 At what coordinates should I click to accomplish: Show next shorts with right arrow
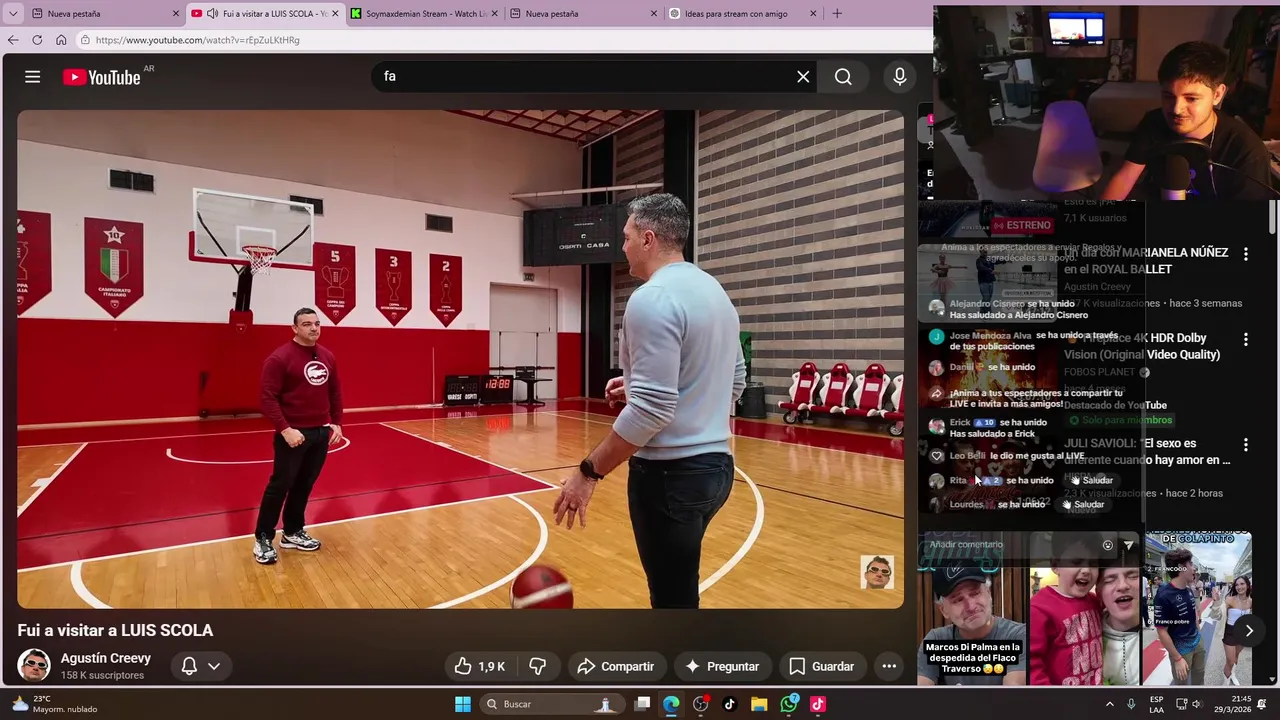[x=1249, y=630]
